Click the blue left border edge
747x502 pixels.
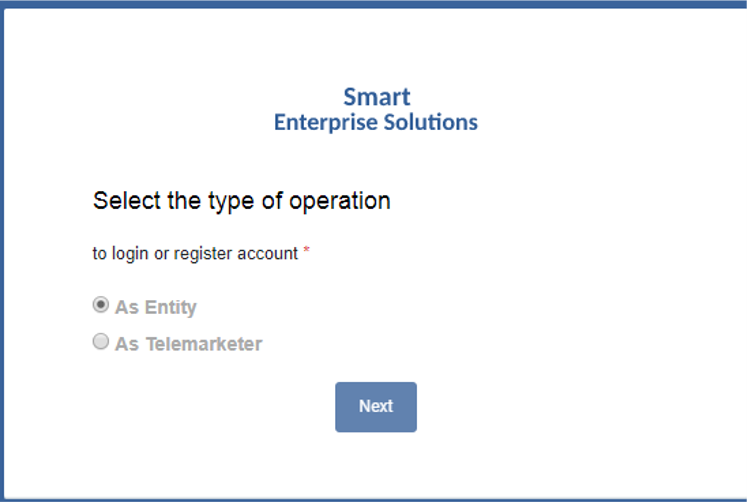pyautogui.click(x=2, y=250)
